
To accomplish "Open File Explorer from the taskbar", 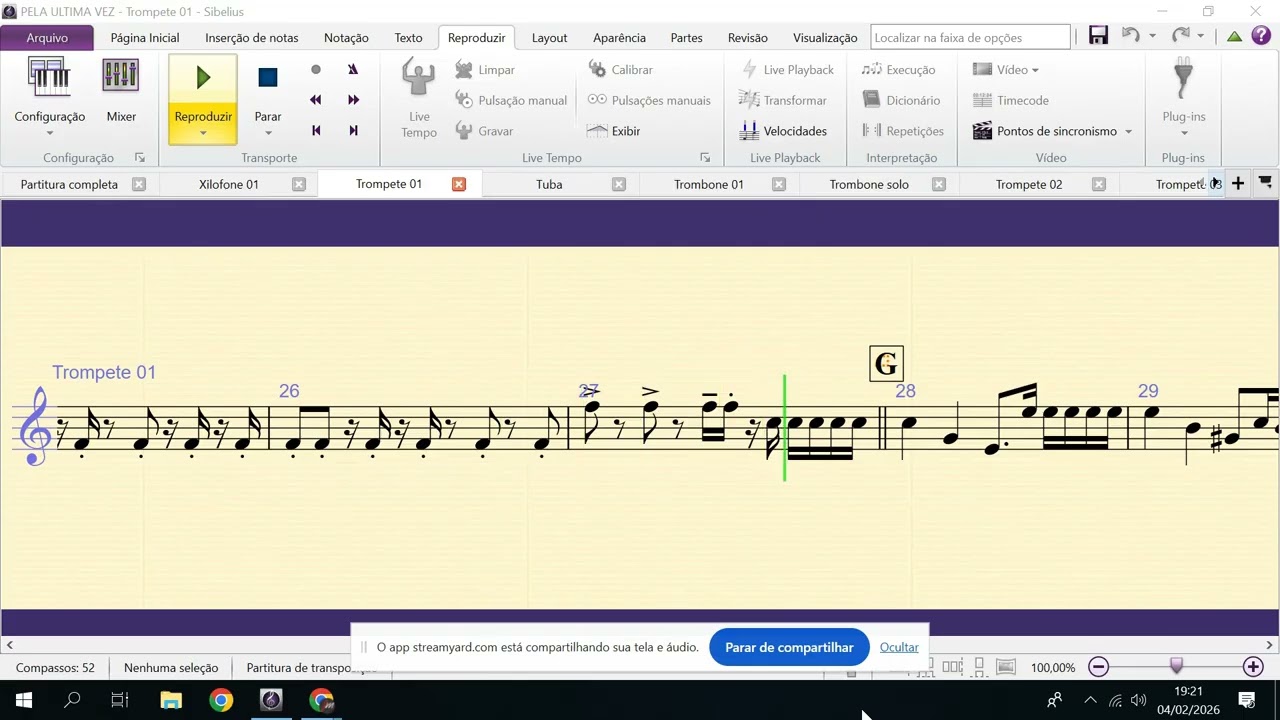I will (x=171, y=700).
